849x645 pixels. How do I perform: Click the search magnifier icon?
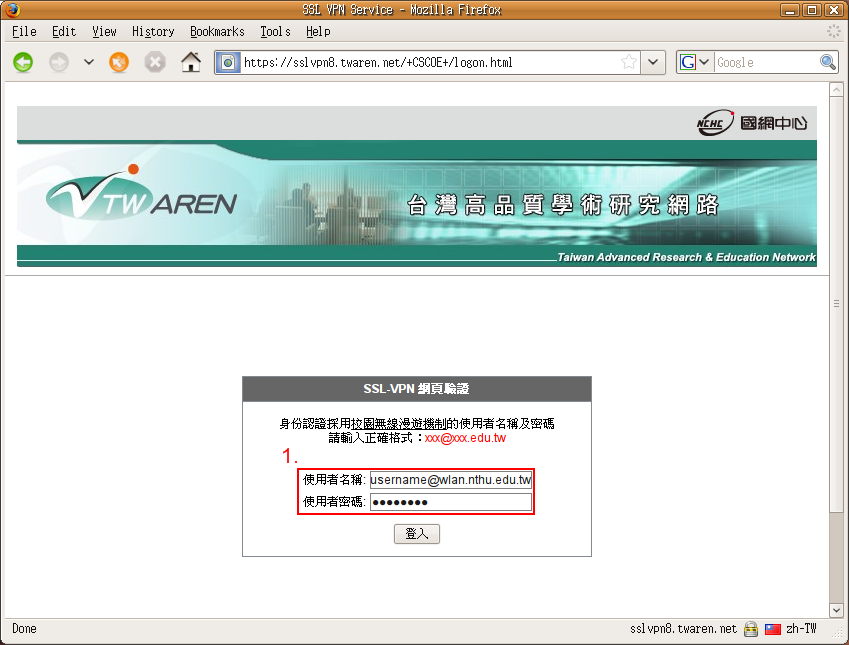click(828, 62)
